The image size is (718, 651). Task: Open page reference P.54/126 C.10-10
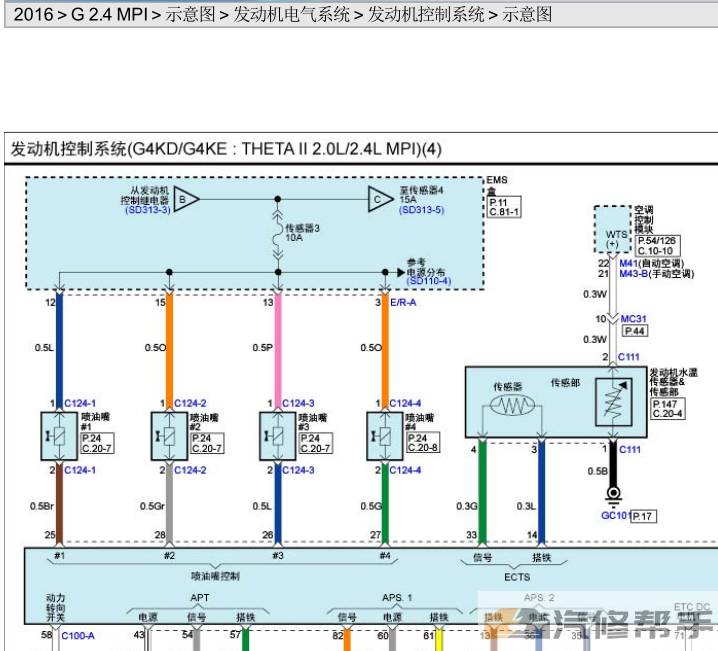coord(657,246)
